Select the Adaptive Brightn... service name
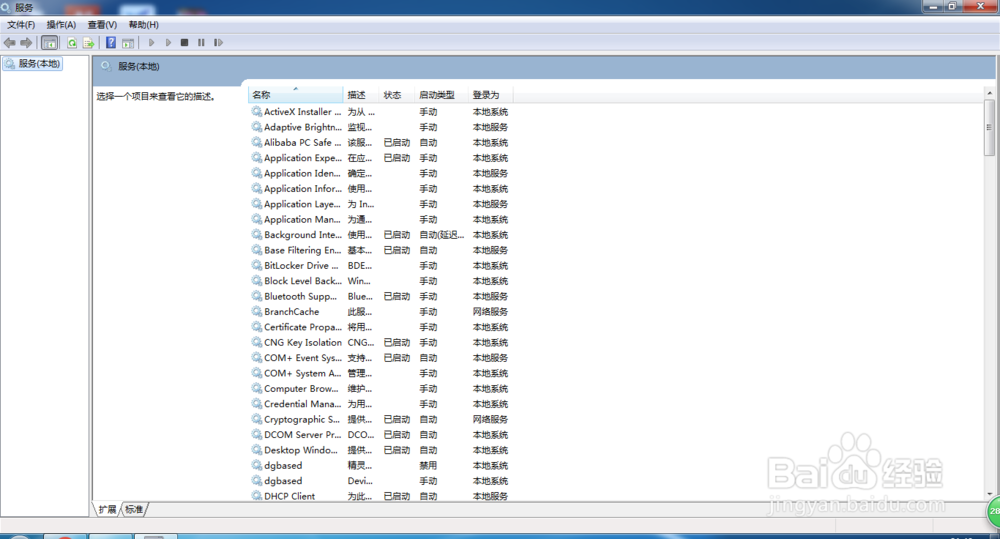The height and width of the screenshot is (539, 1000). coord(303,127)
